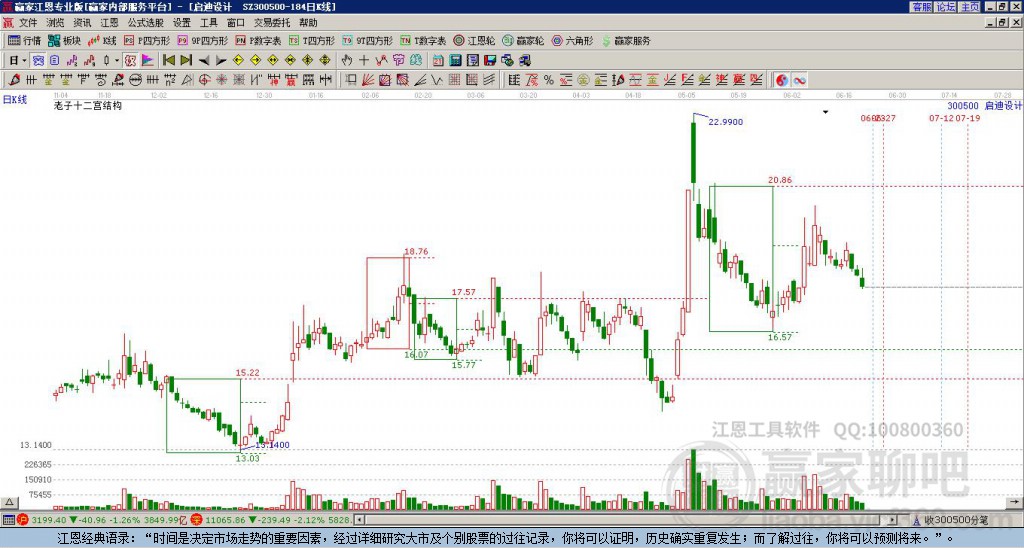Open the calendar date icon

(438, 61)
